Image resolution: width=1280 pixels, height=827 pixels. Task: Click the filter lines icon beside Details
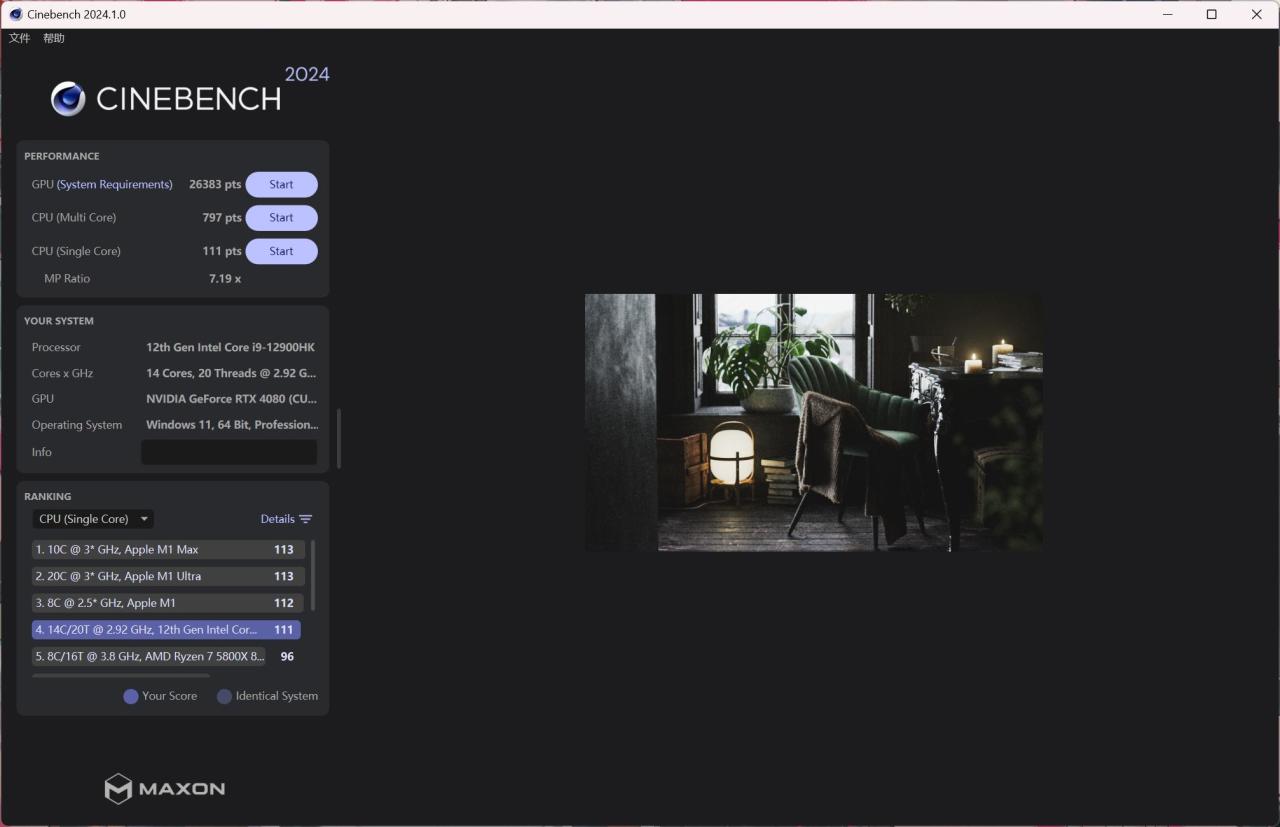pyautogui.click(x=306, y=519)
